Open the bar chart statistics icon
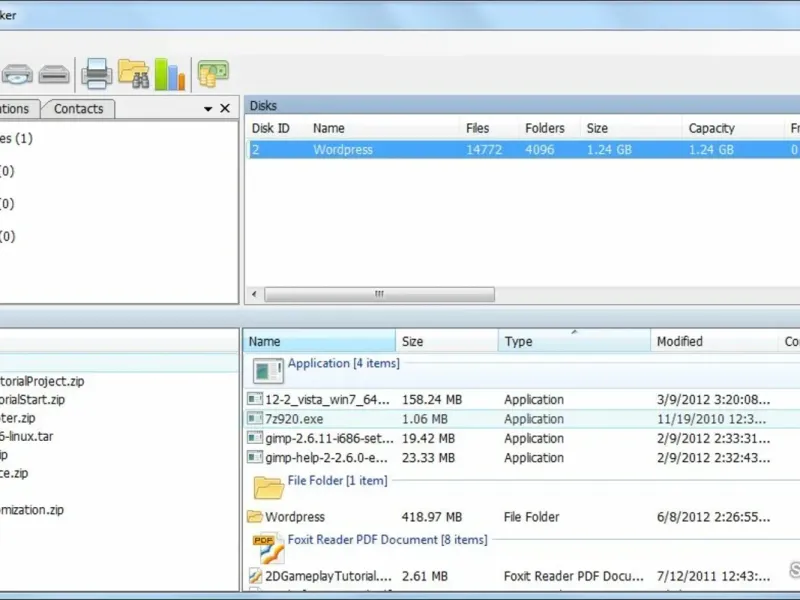The image size is (800, 600). (x=169, y=74)
